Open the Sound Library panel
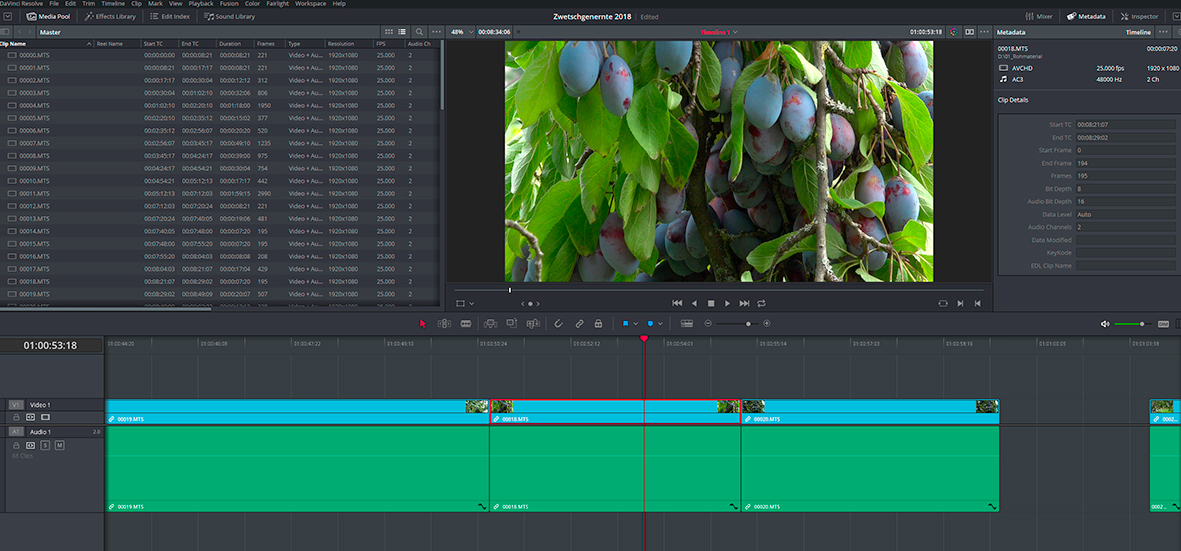1181x551 pixels. coord(230,16)
